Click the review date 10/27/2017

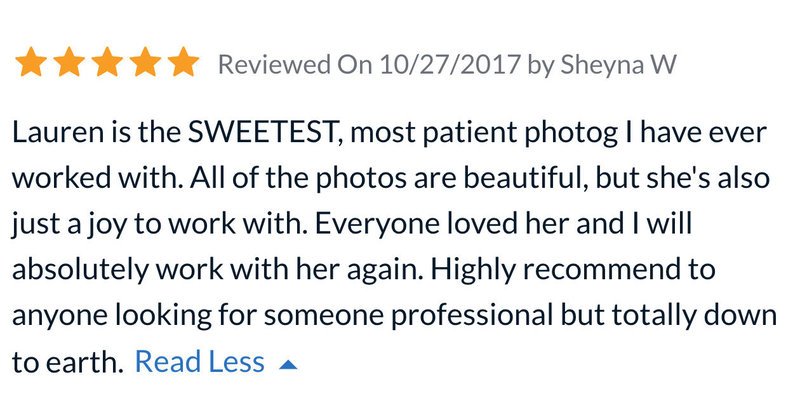450,64
